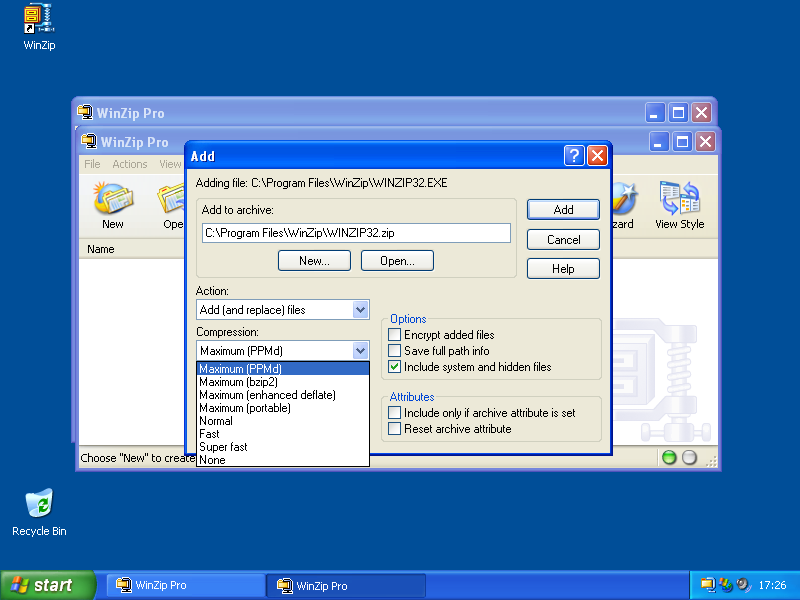Select Super fast compression from list
The height and width of the screenshot is (600, 800).
point(223,447)
